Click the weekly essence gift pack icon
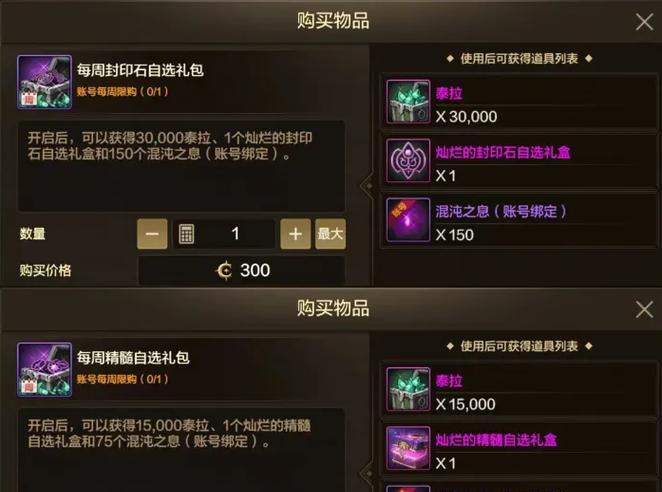Screen dimensions: 662x492 point(44,370)
